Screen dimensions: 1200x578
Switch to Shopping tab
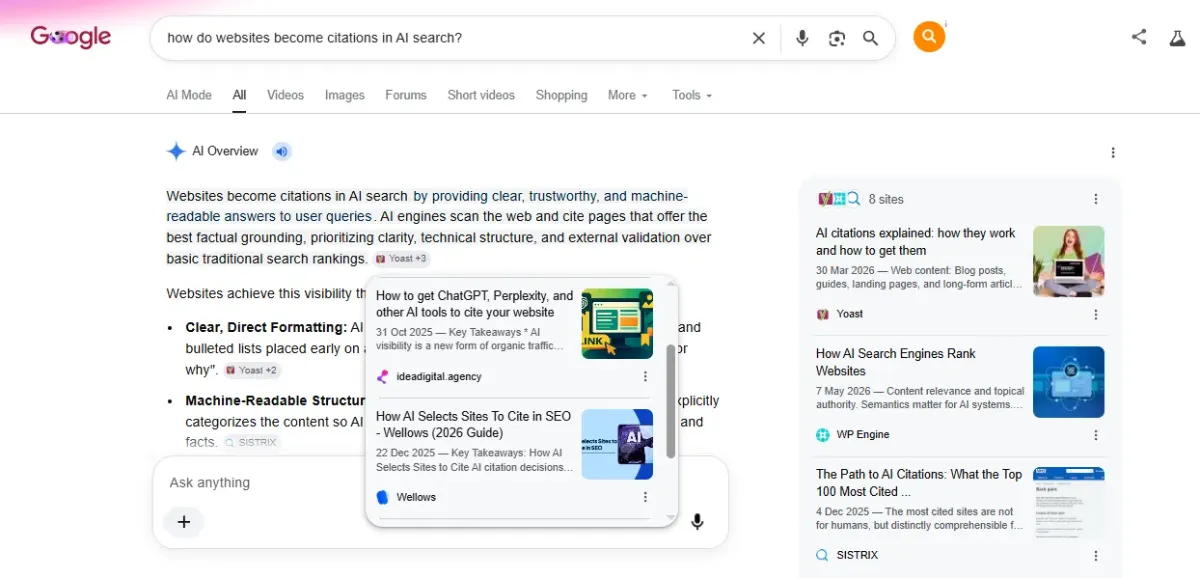pos(561,95)
